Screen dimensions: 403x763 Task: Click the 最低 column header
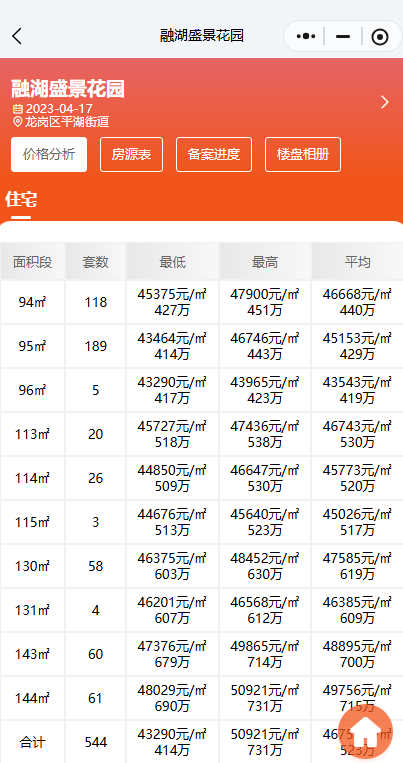pos(172,262)
